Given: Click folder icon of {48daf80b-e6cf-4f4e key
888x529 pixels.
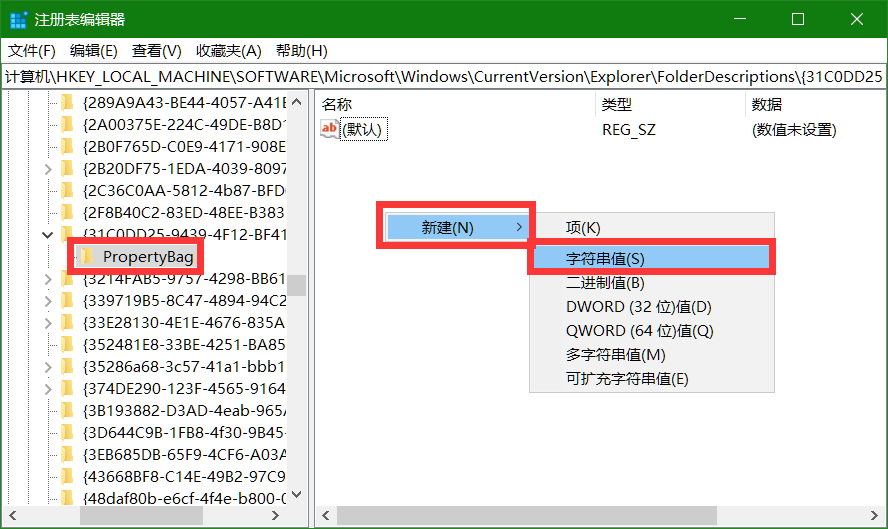Looking at the screenshot, I should [68, 498].
